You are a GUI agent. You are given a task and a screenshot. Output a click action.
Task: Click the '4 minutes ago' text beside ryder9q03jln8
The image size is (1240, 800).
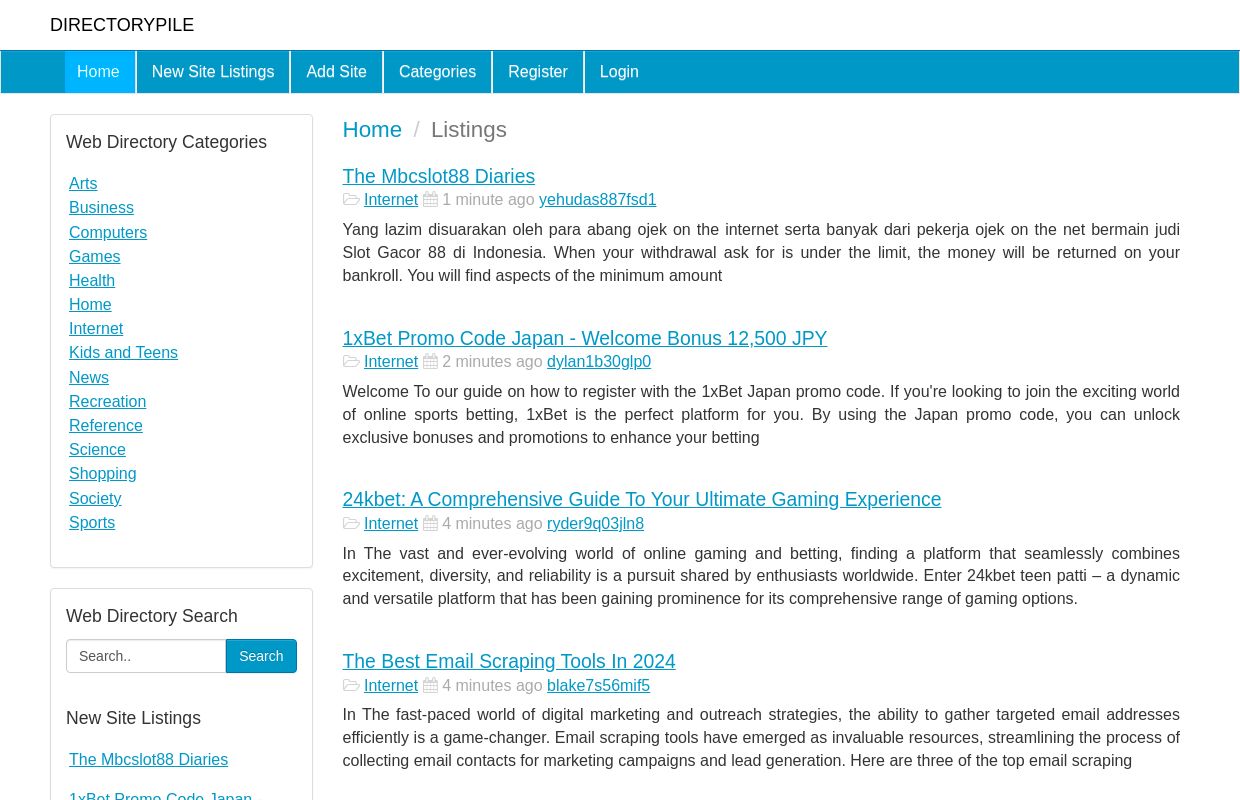coord(492,524)
